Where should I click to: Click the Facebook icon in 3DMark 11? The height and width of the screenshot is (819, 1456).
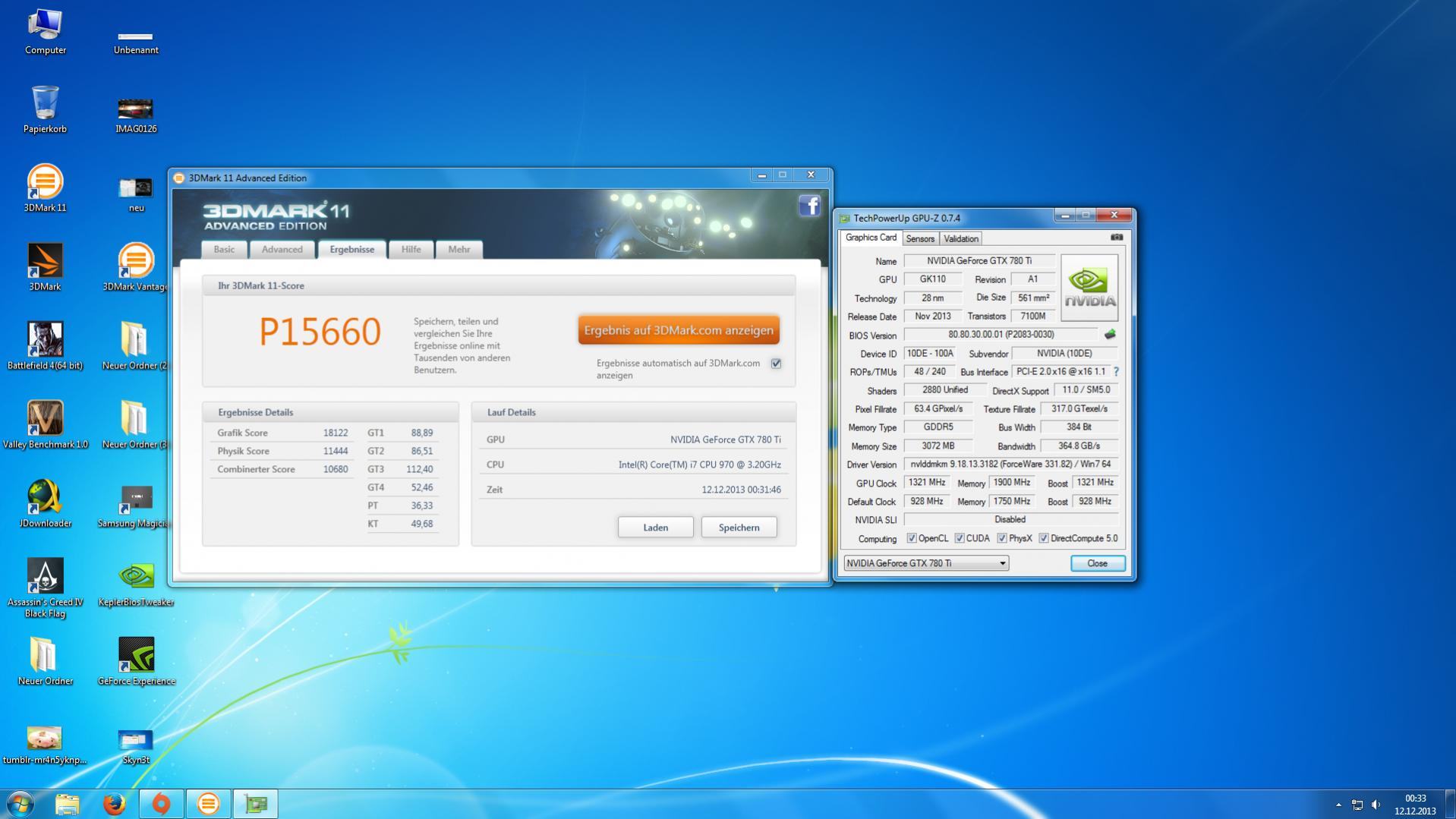(809, 206)
